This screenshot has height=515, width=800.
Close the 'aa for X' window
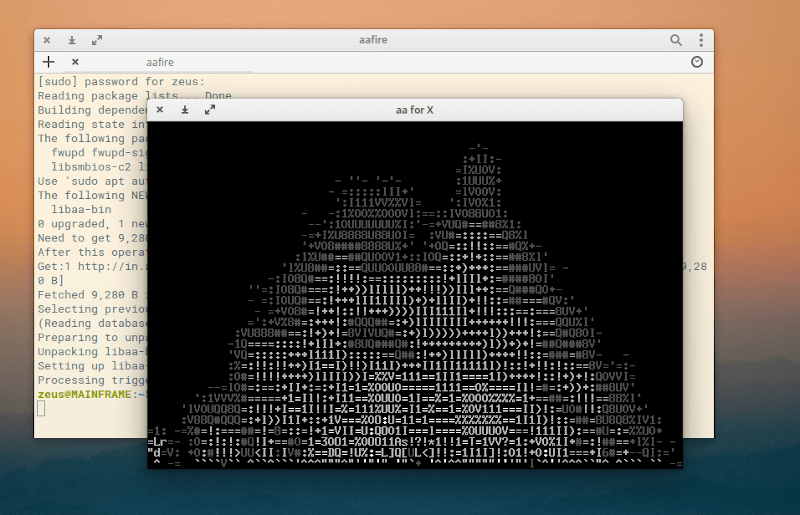click(160, 109)
